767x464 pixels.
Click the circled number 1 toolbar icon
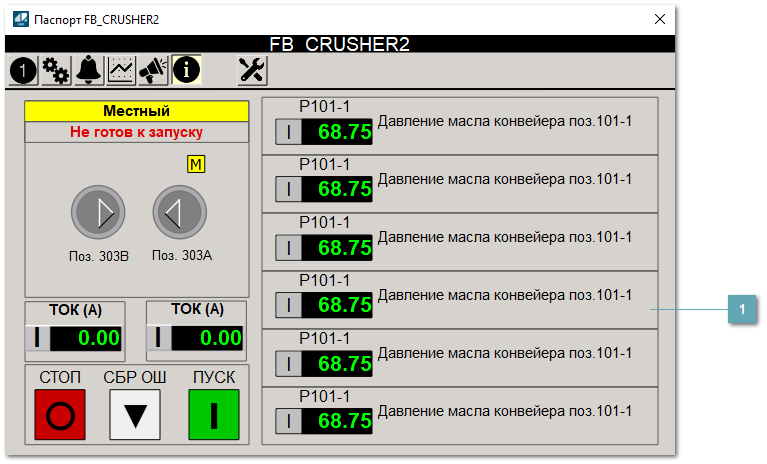(x=24, y=70)
